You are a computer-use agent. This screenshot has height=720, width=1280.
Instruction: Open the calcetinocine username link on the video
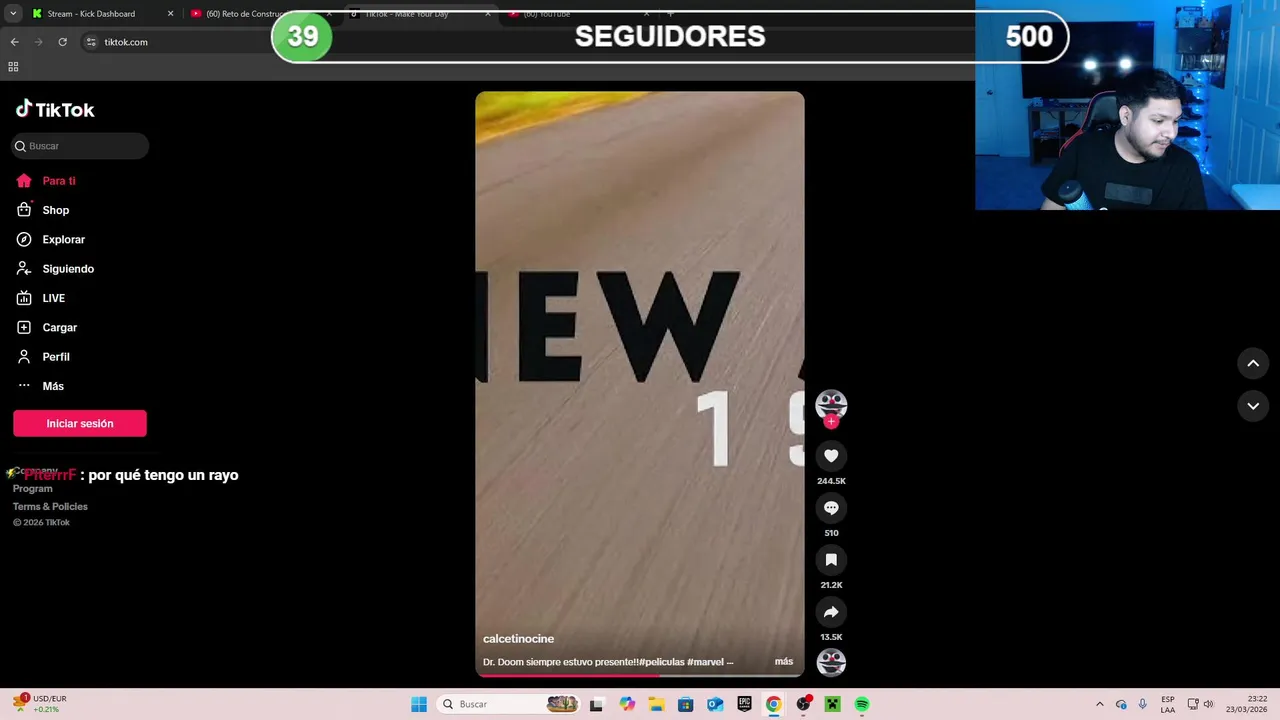tap(518, 639)
